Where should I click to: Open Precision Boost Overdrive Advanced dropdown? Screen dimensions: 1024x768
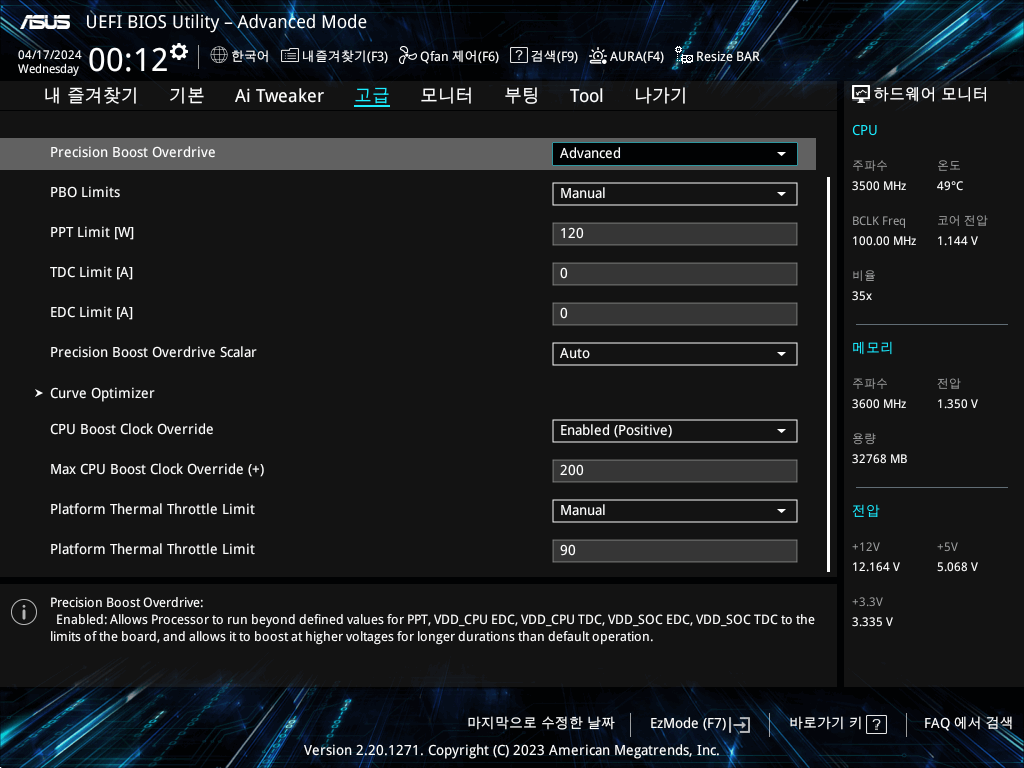tap(675, 153)
